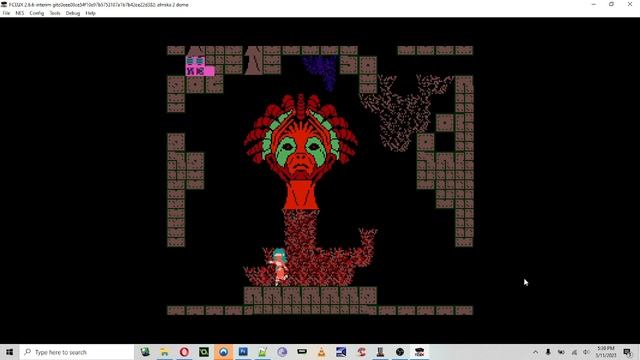Open the NES menu
This screenshot has height=360, width=640.
click(20, 13)
